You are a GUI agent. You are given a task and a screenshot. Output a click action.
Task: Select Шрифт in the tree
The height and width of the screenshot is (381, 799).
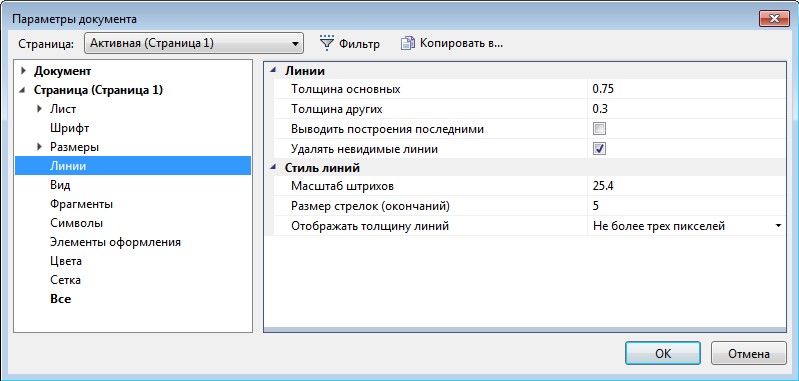(69, 128)
